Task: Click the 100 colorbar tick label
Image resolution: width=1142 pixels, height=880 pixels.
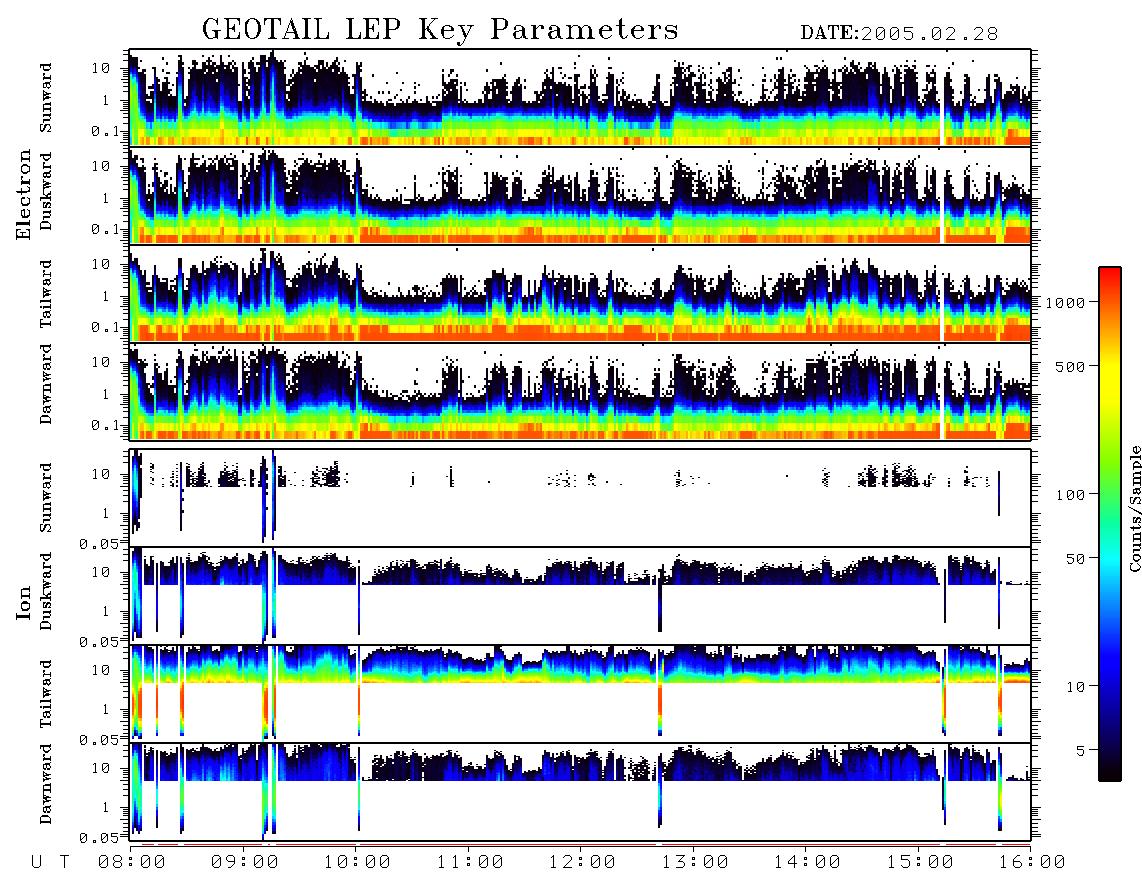Action: tap(1070, 495)
